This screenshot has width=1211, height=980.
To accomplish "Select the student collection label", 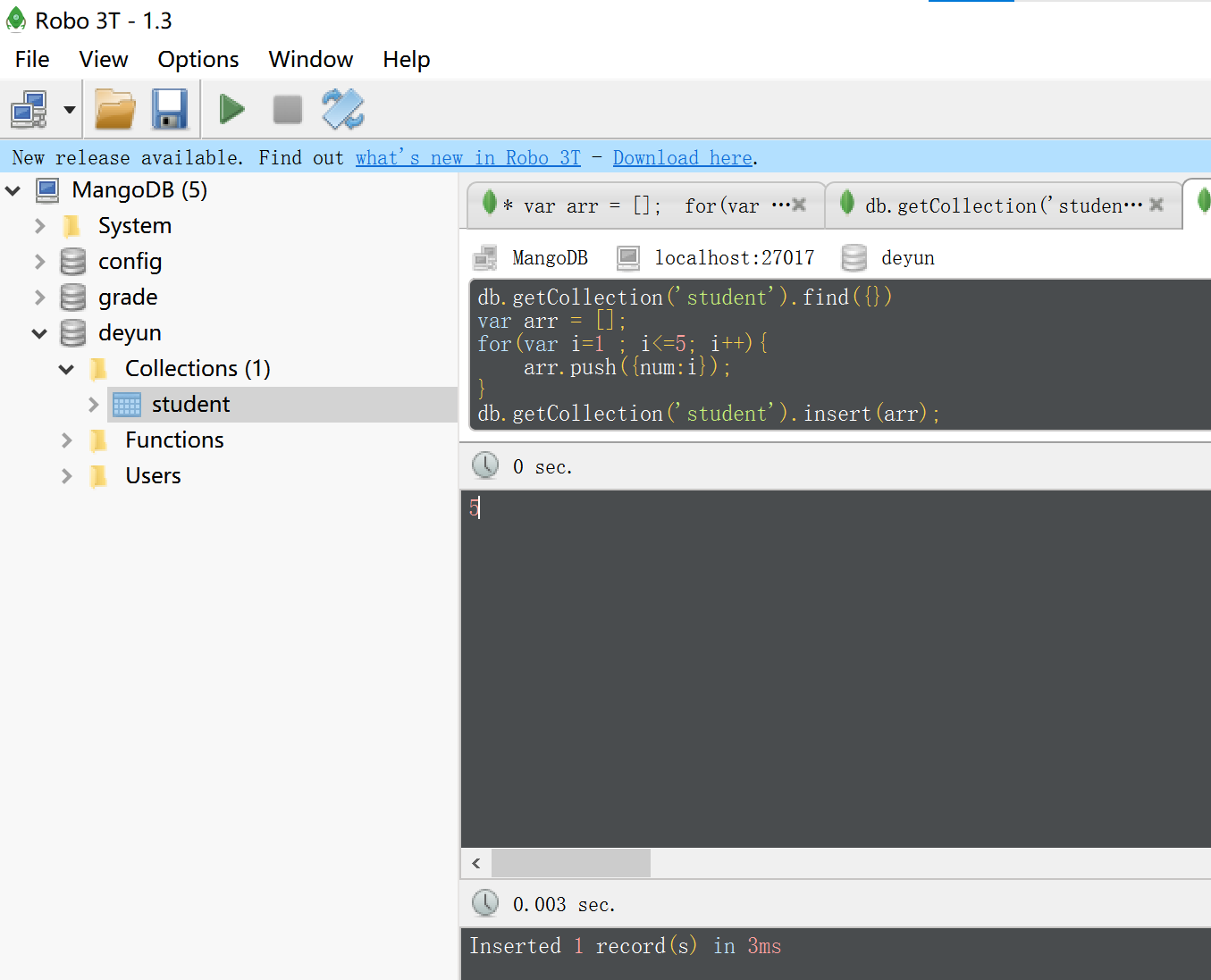I will 191,405.
